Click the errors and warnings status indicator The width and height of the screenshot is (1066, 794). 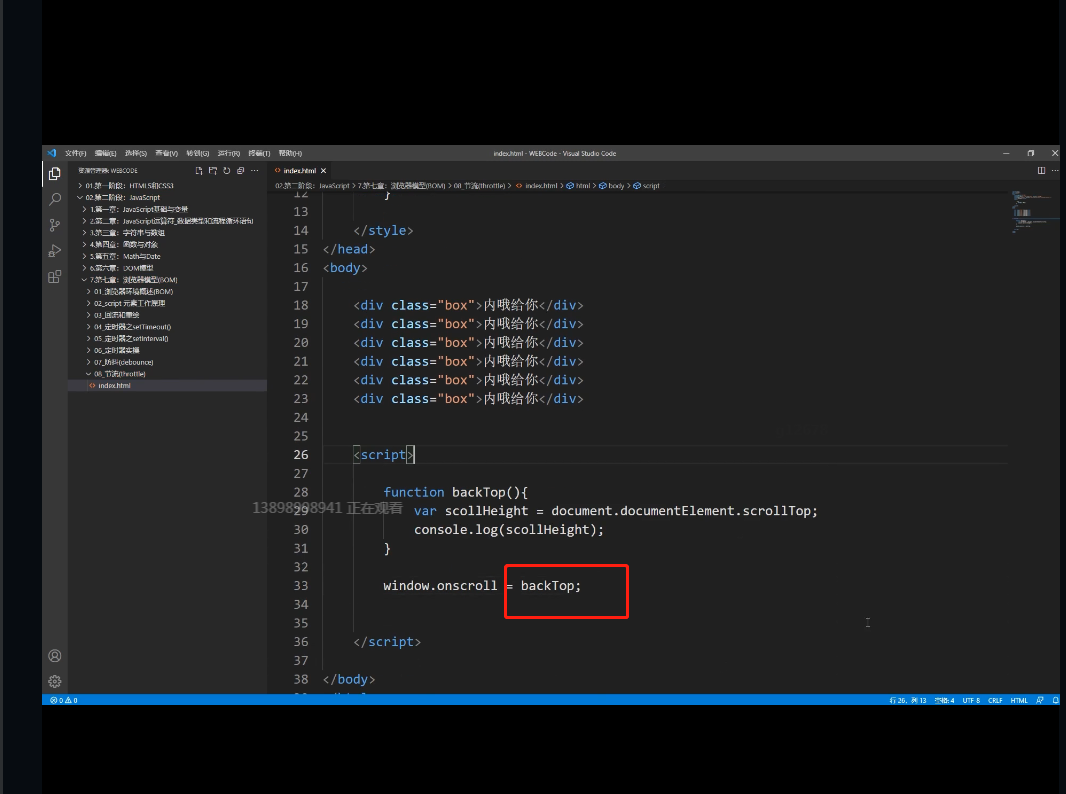[64, 700]
